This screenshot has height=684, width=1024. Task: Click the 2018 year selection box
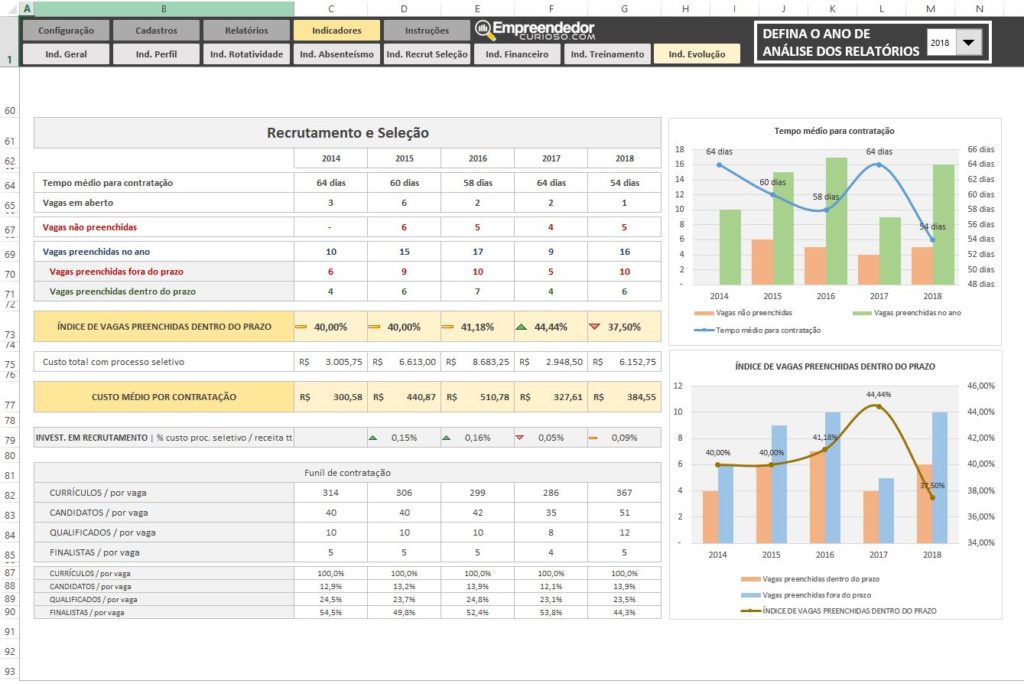tap(940, 43)
